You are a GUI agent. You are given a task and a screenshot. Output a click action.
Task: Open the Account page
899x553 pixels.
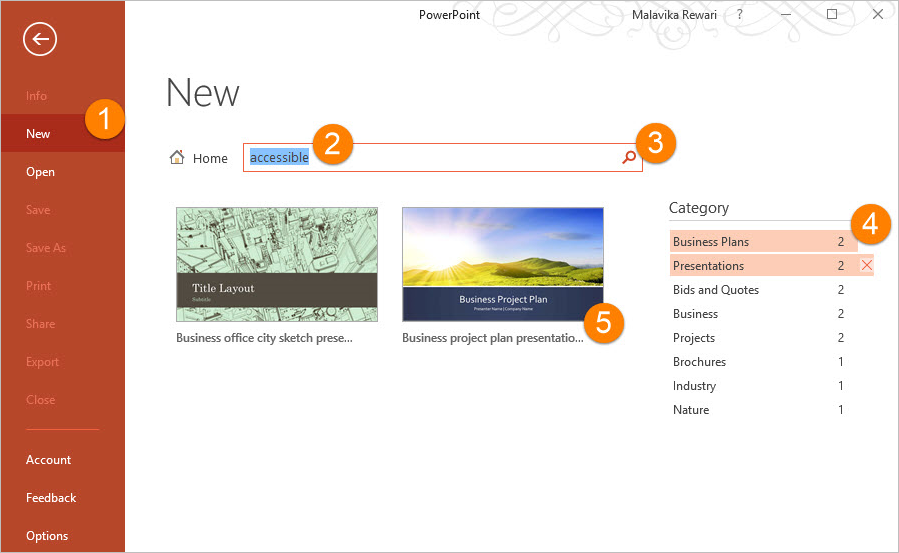coord(48,460)
